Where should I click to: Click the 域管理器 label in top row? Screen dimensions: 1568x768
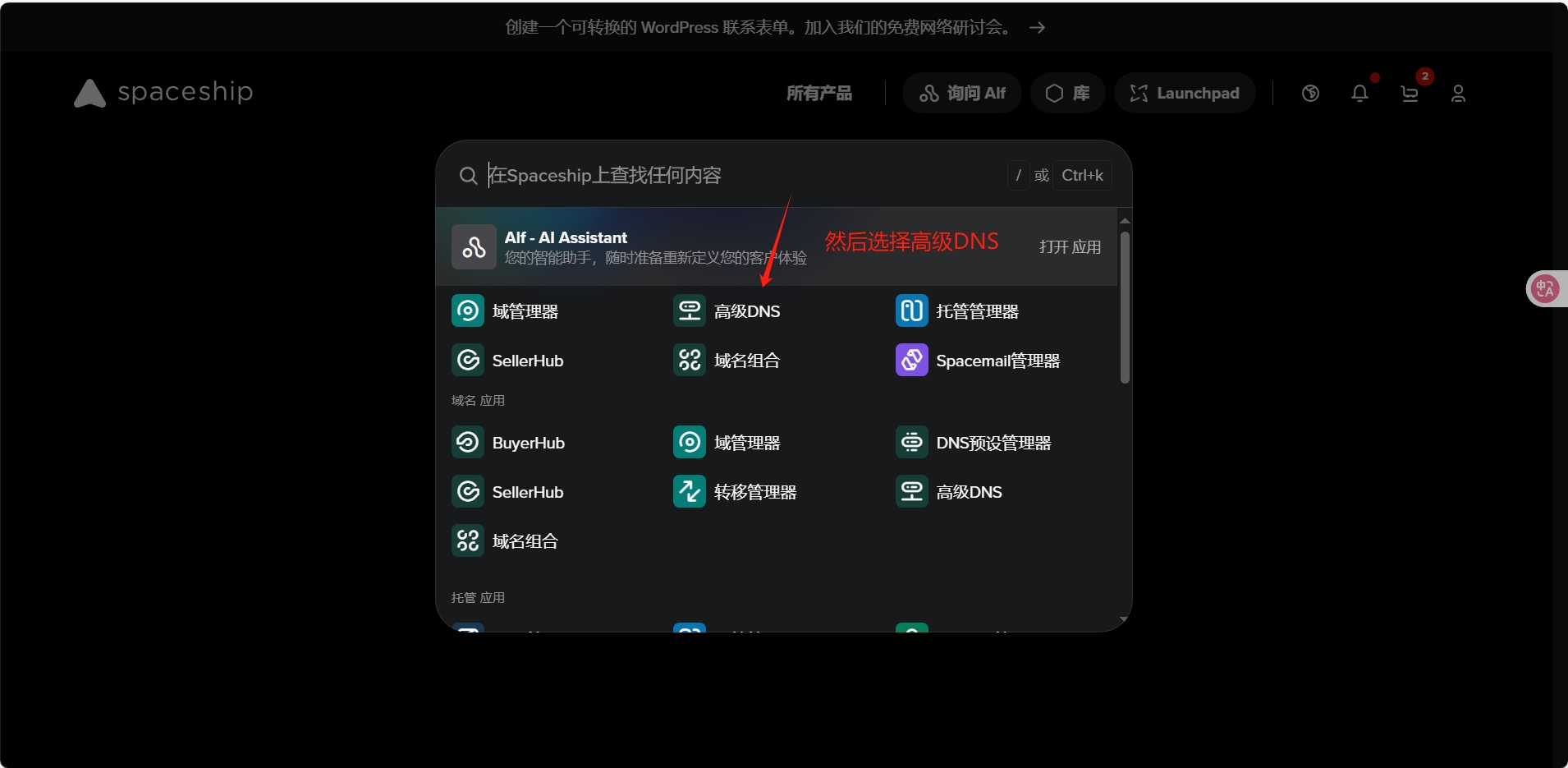point(525,312)
